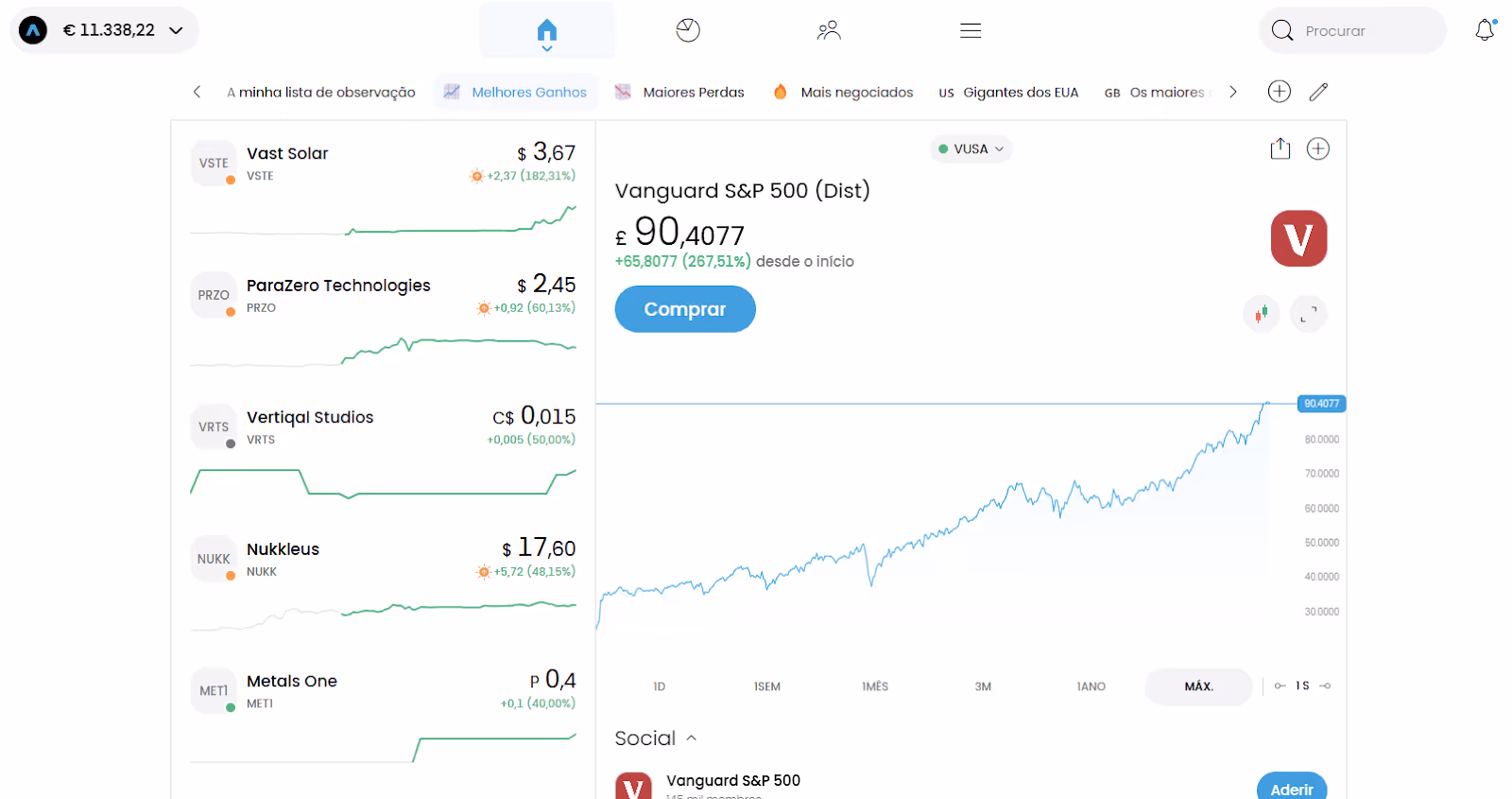Open the Home tab icon
This screenshot has height=799, width=1512.
(x=546, y=30)
